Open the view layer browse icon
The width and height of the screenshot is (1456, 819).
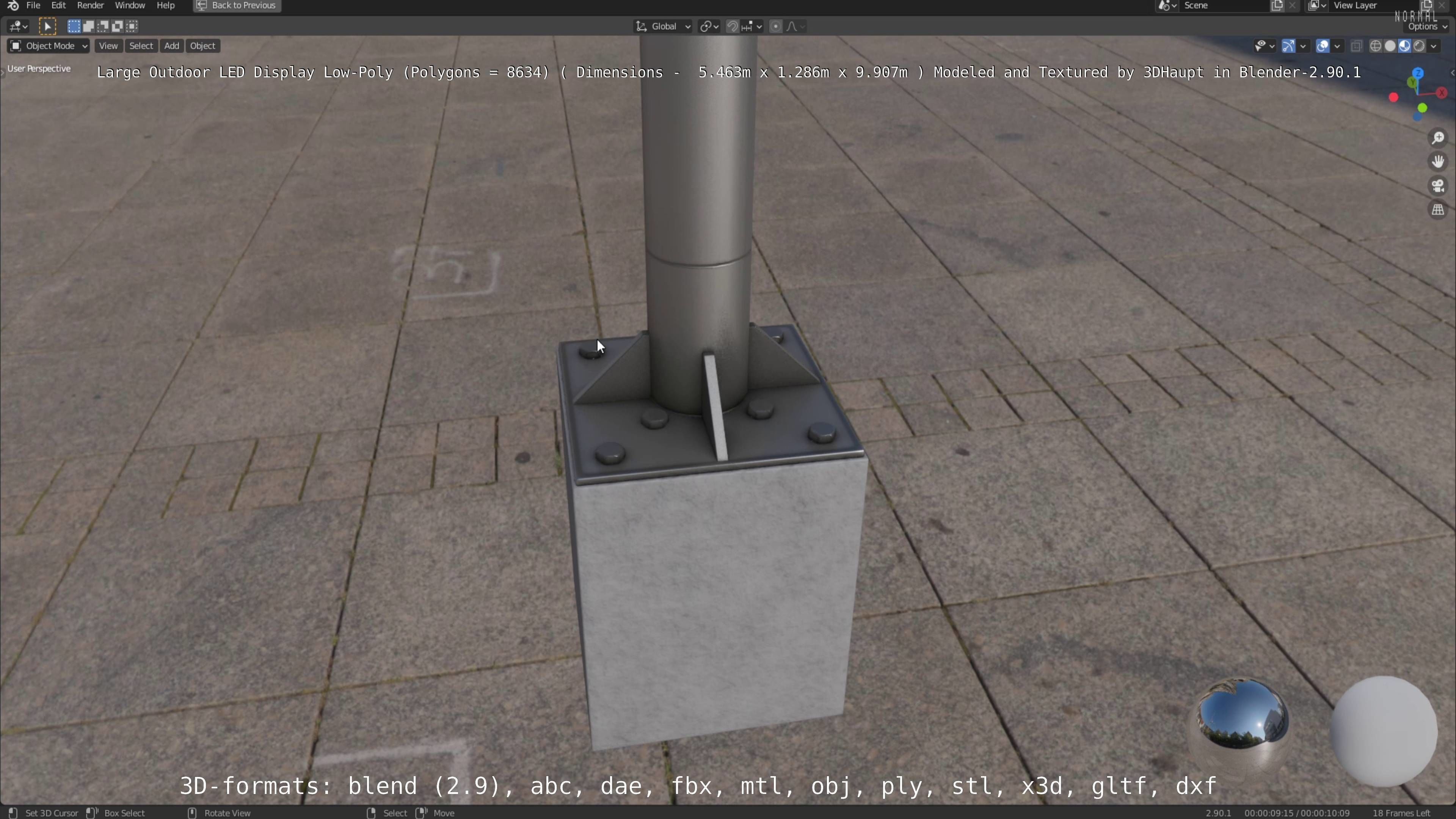click(1318, 6)
